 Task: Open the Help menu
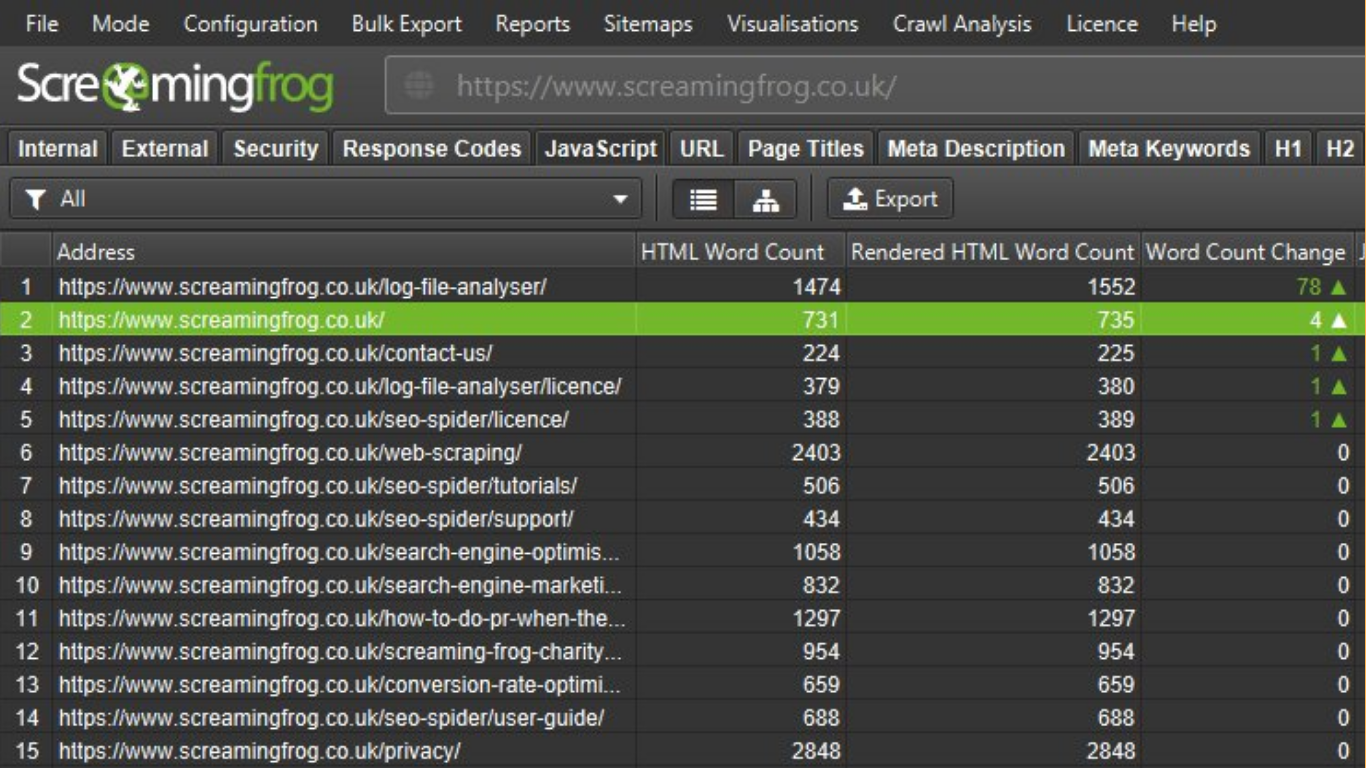click(x=1193, y=24)
